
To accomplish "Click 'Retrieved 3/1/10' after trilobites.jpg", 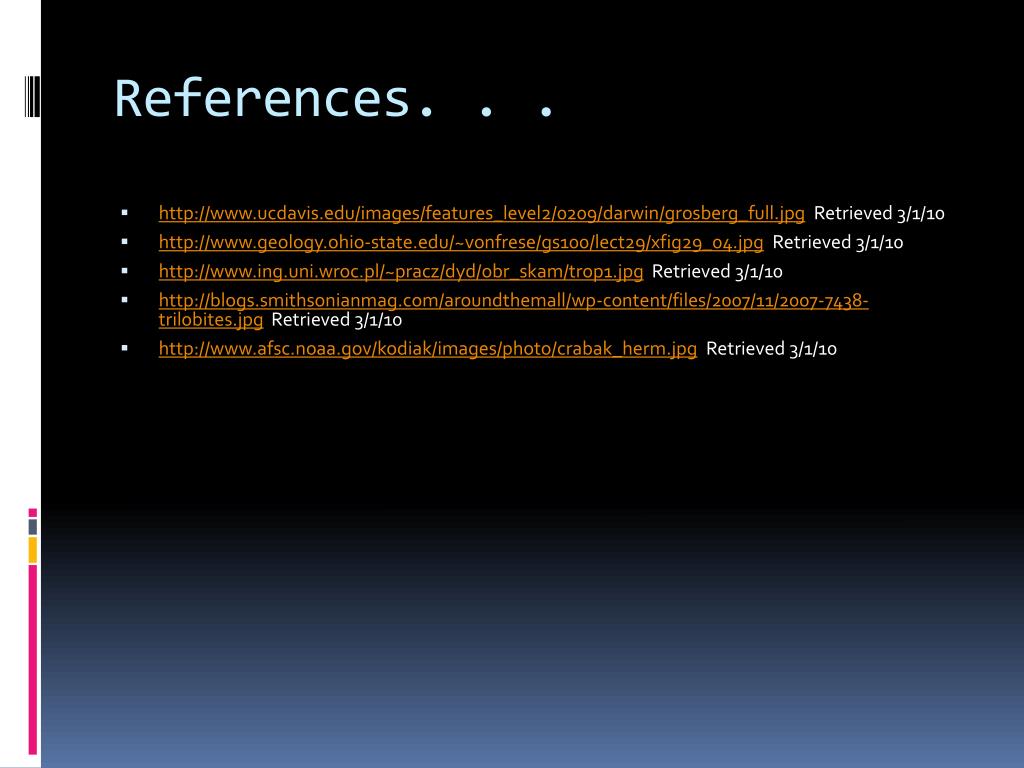I will pyautogui.click(x=336, y=320).
